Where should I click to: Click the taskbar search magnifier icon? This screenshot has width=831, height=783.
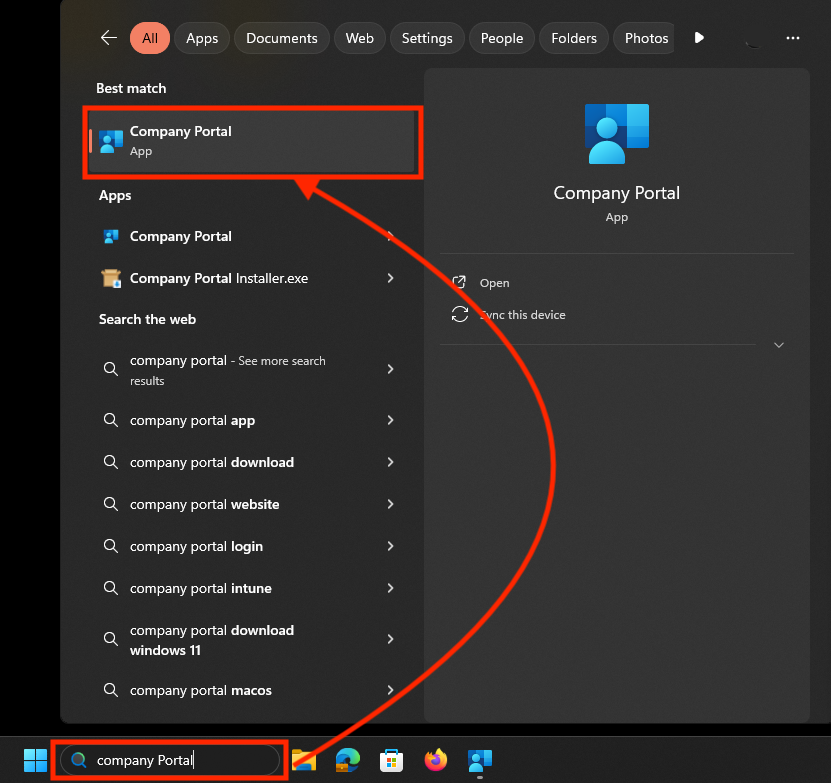tap(79, 760)
